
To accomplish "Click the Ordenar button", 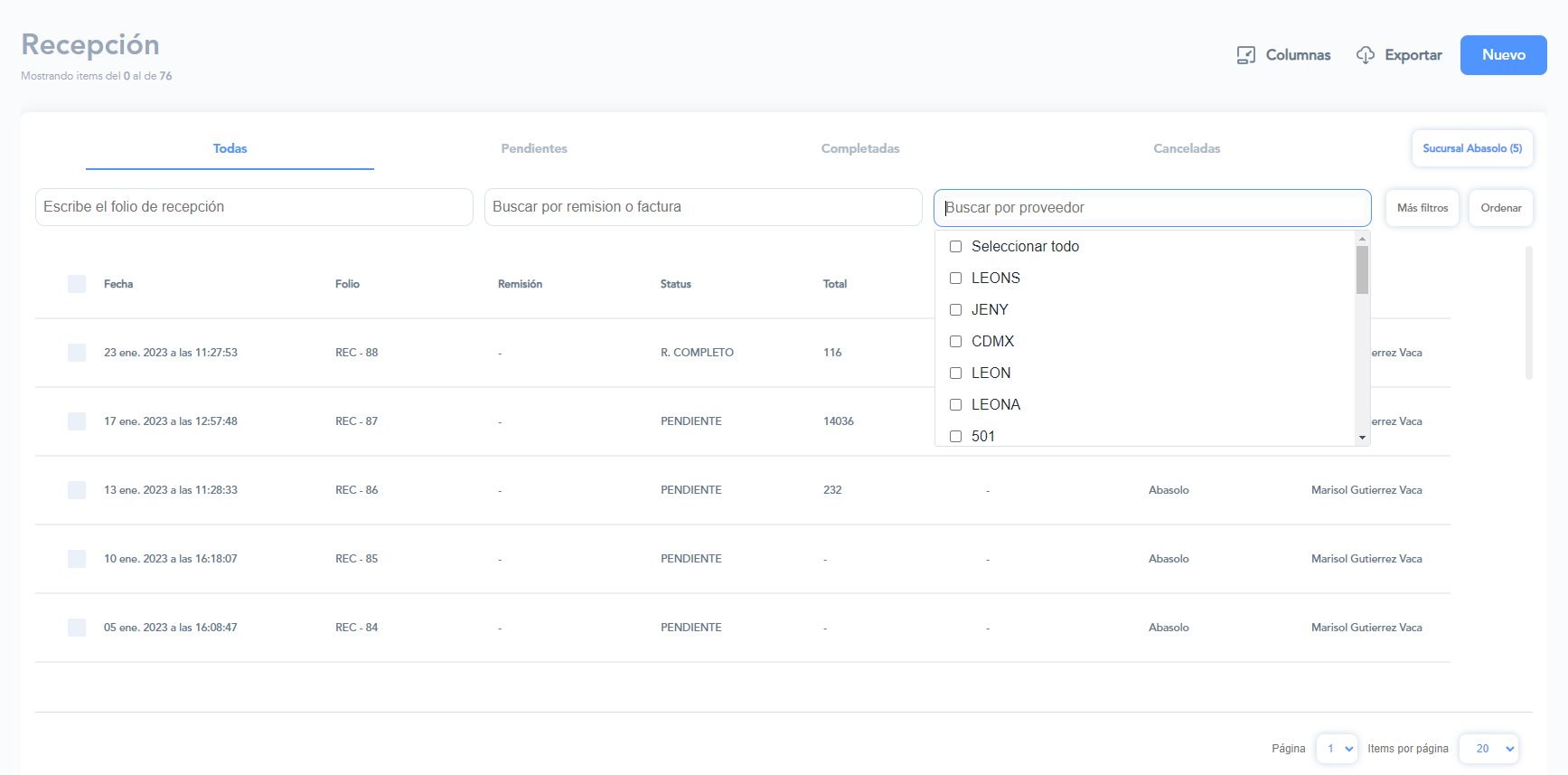I will (x=1500, y=208).
